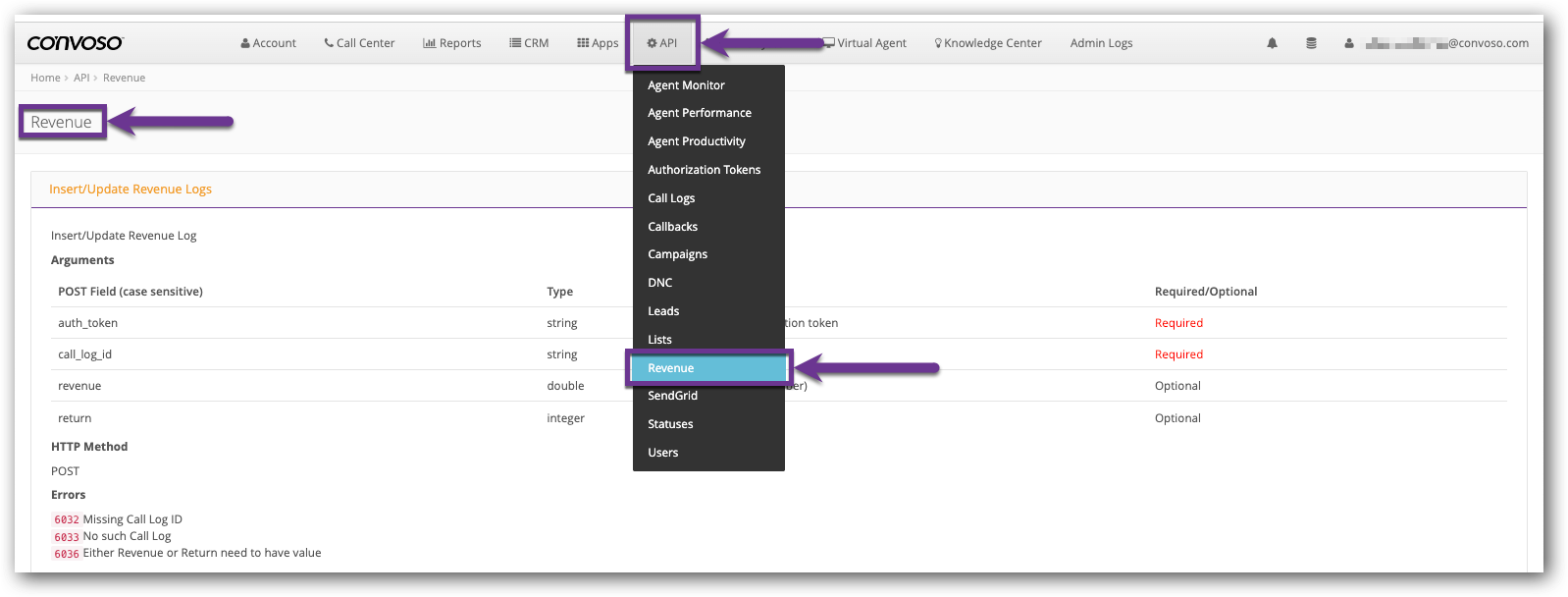This screenshot has height=597, width=1568.
Task: Choose Agent Monitor from API menu
Action: tap(686, 85)
